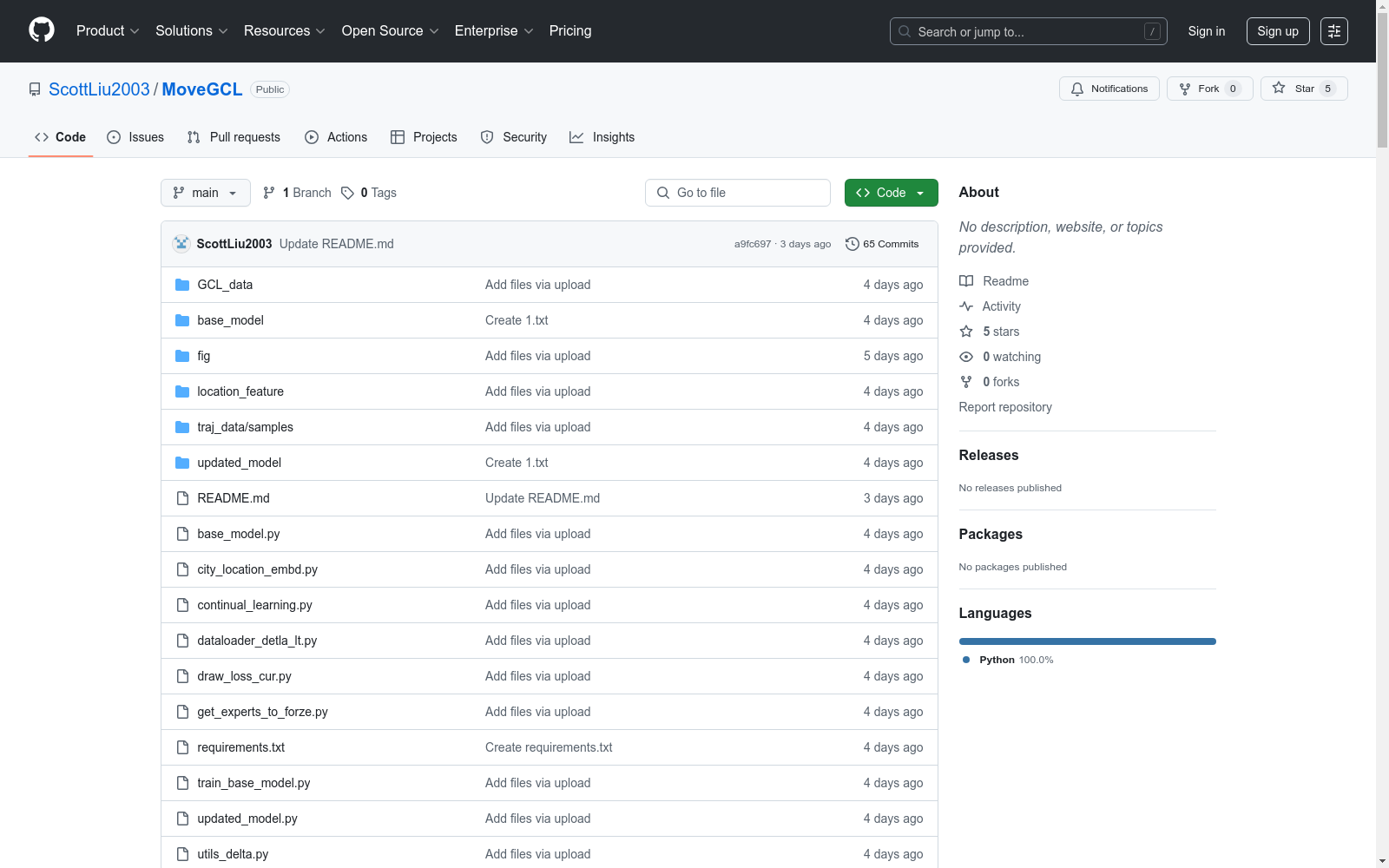Click the fork icon in the Fork button
The image size is (1389, 868).
[x=1185, y=89]
